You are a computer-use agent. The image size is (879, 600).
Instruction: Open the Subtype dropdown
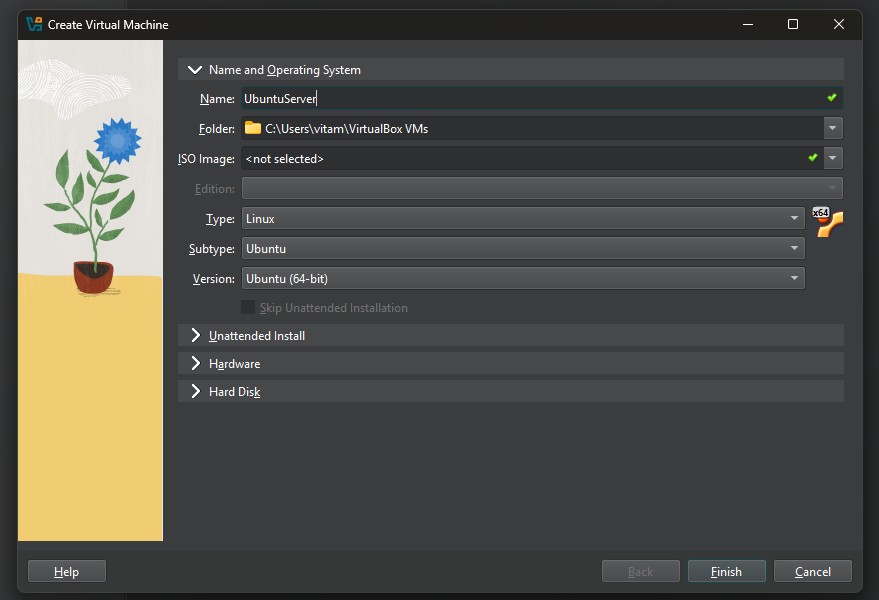pos(795,248)
